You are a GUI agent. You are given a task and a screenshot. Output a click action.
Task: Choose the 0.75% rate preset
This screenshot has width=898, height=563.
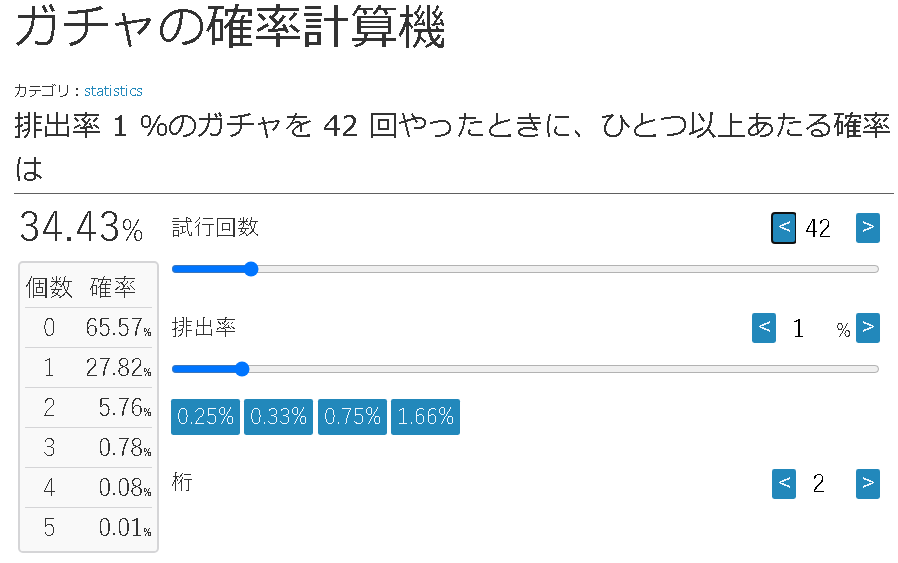tap(352, 417)
